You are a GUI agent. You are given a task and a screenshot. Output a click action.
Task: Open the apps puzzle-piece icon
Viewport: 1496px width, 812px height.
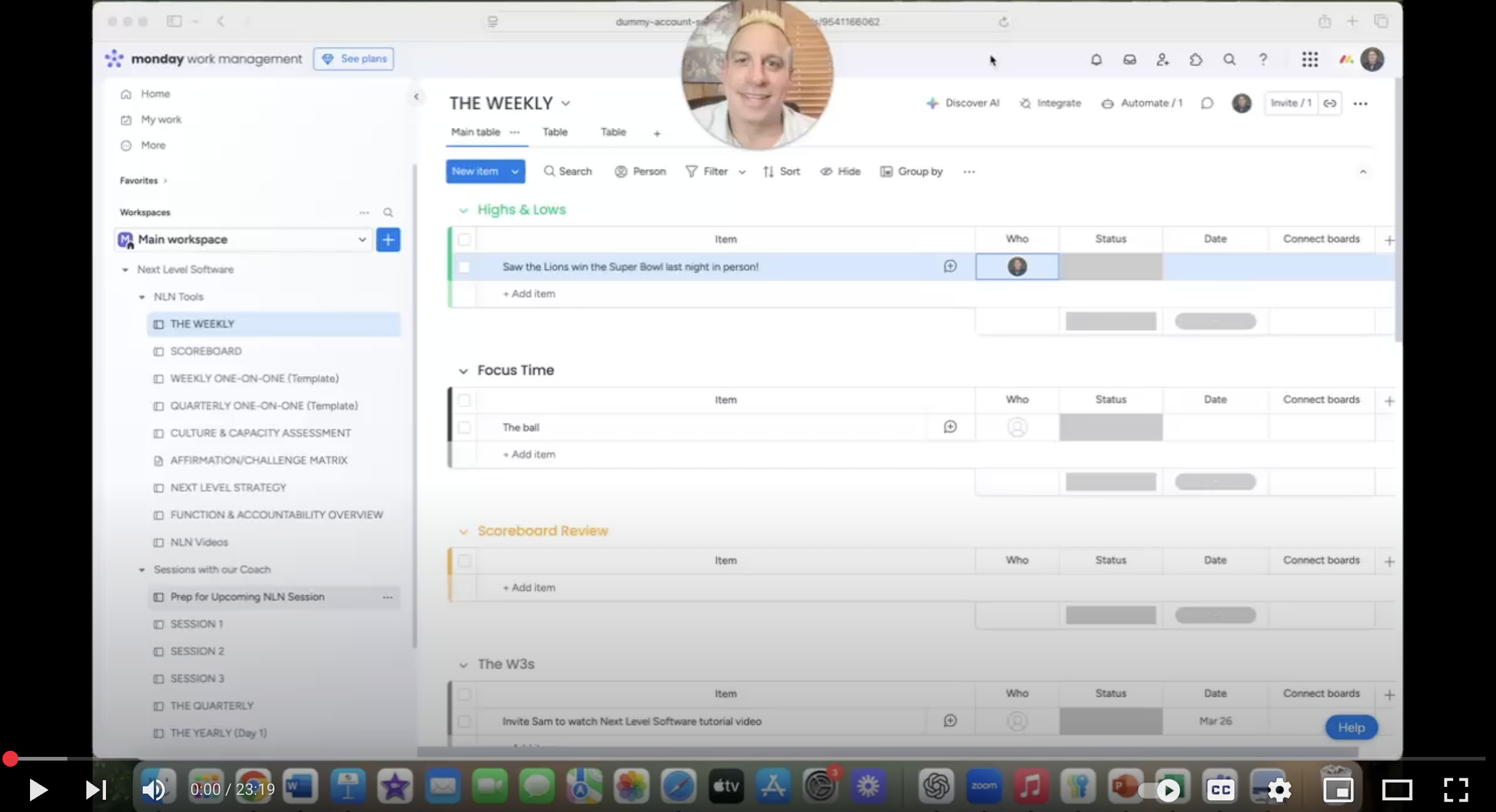1195,59
